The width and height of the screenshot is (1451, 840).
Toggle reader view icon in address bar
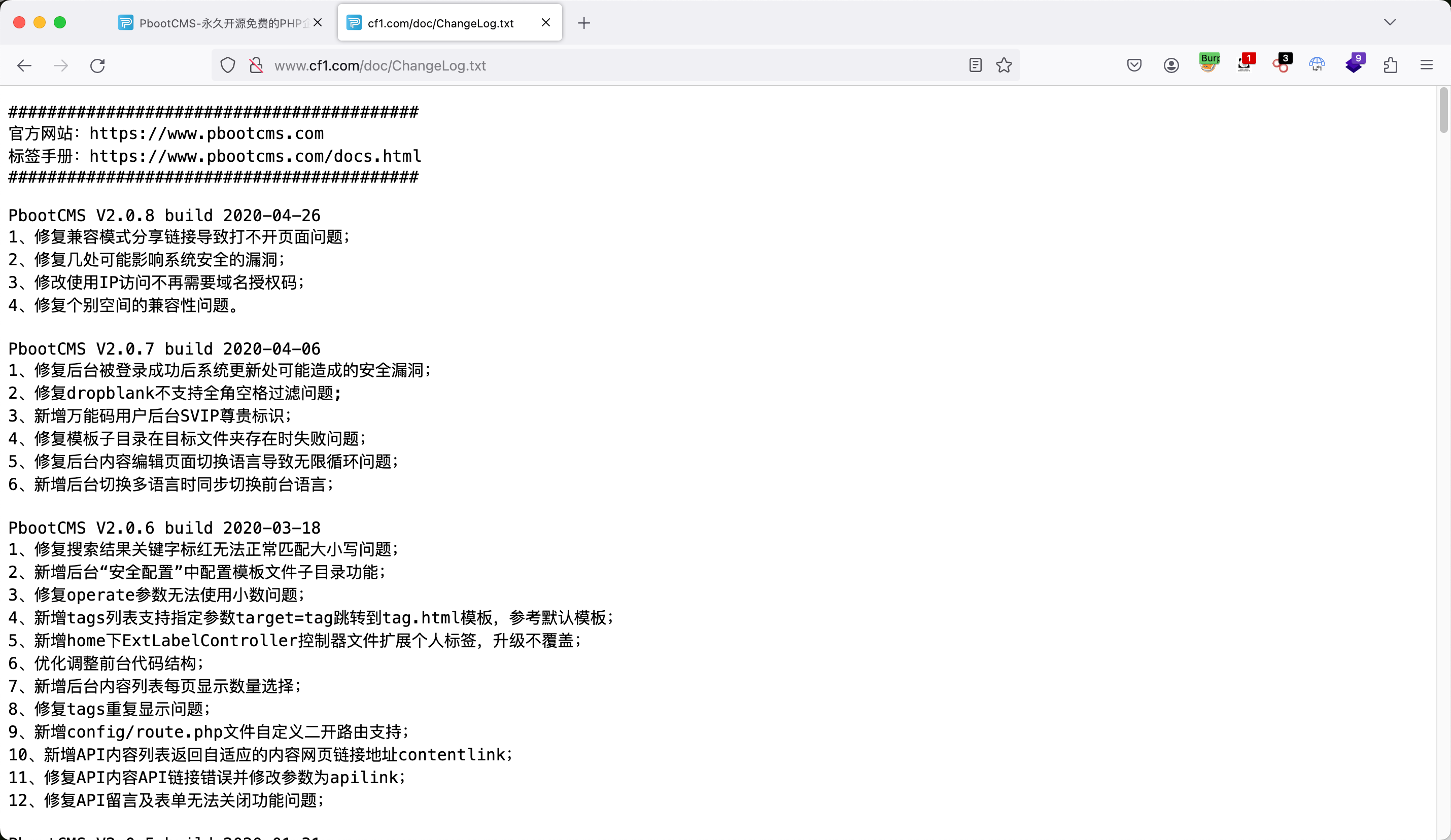click(975, 65)
